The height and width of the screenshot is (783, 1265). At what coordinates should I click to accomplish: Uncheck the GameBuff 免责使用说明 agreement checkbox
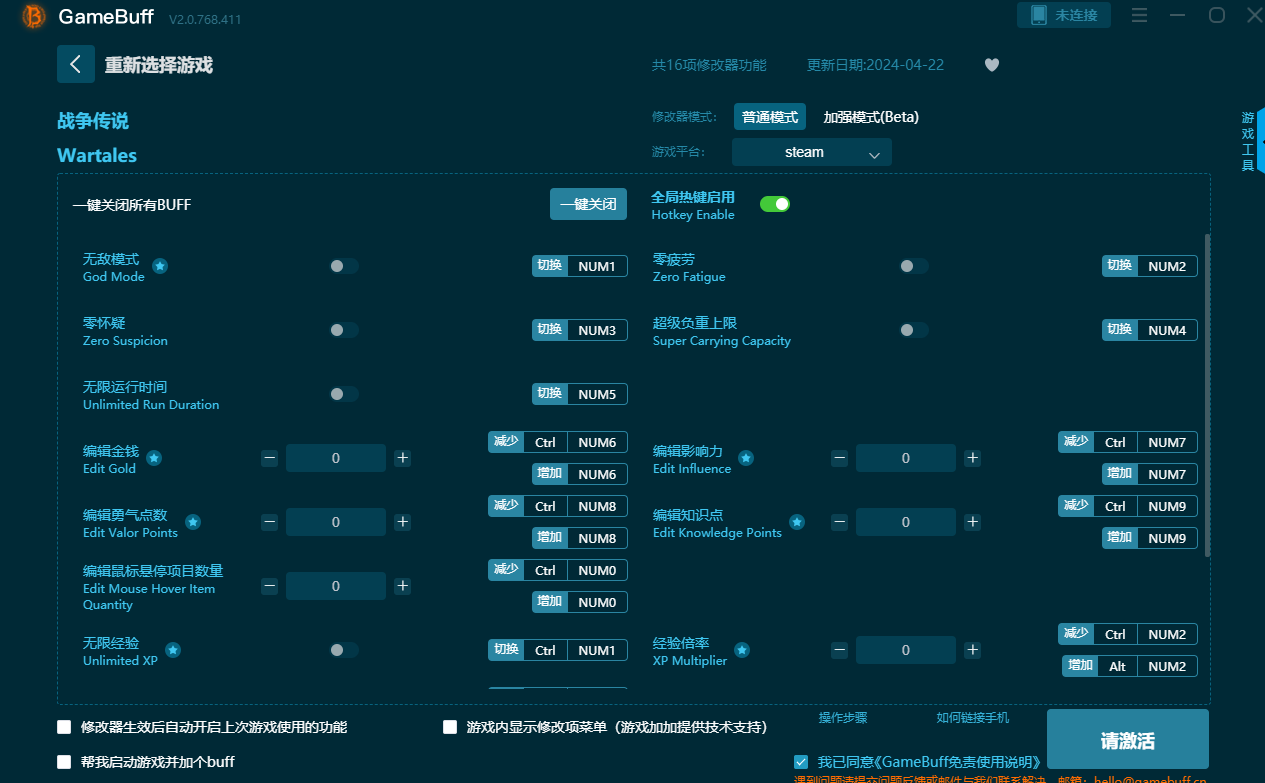[801, 761]
